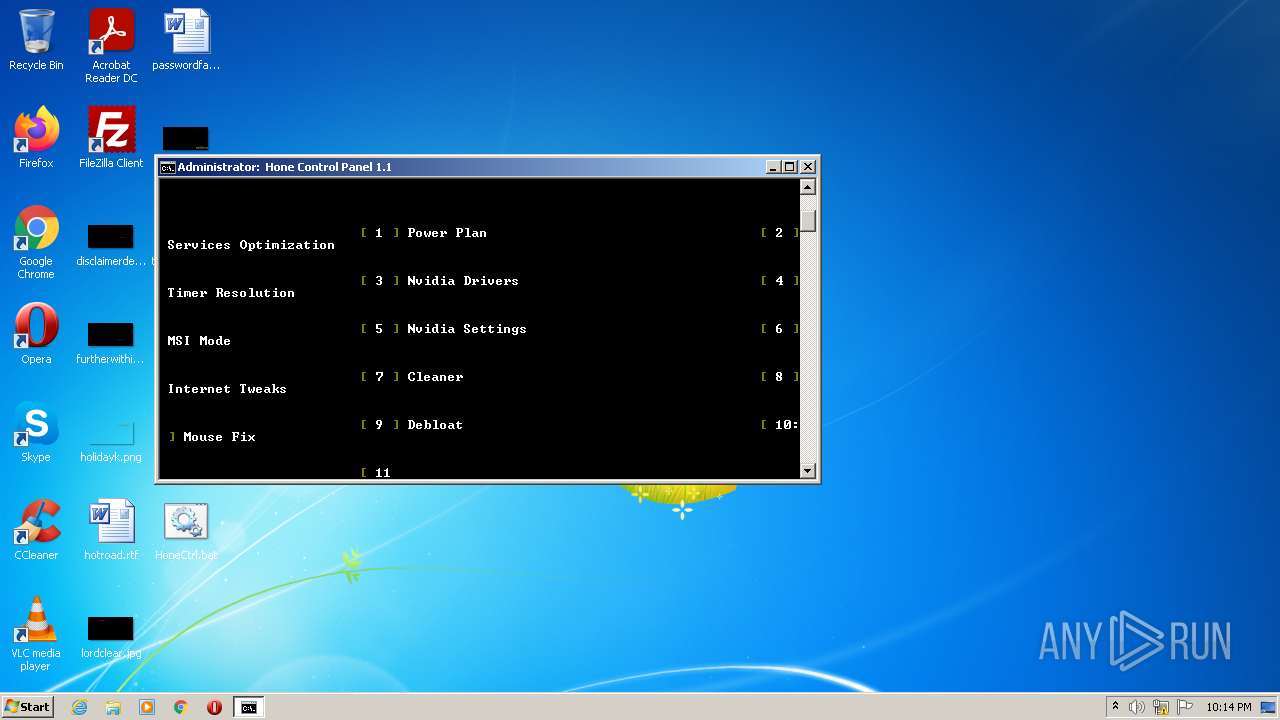Open Chrome from the taskbar
This screenshot has width=1280, height=720.
[x=181, y=707]
